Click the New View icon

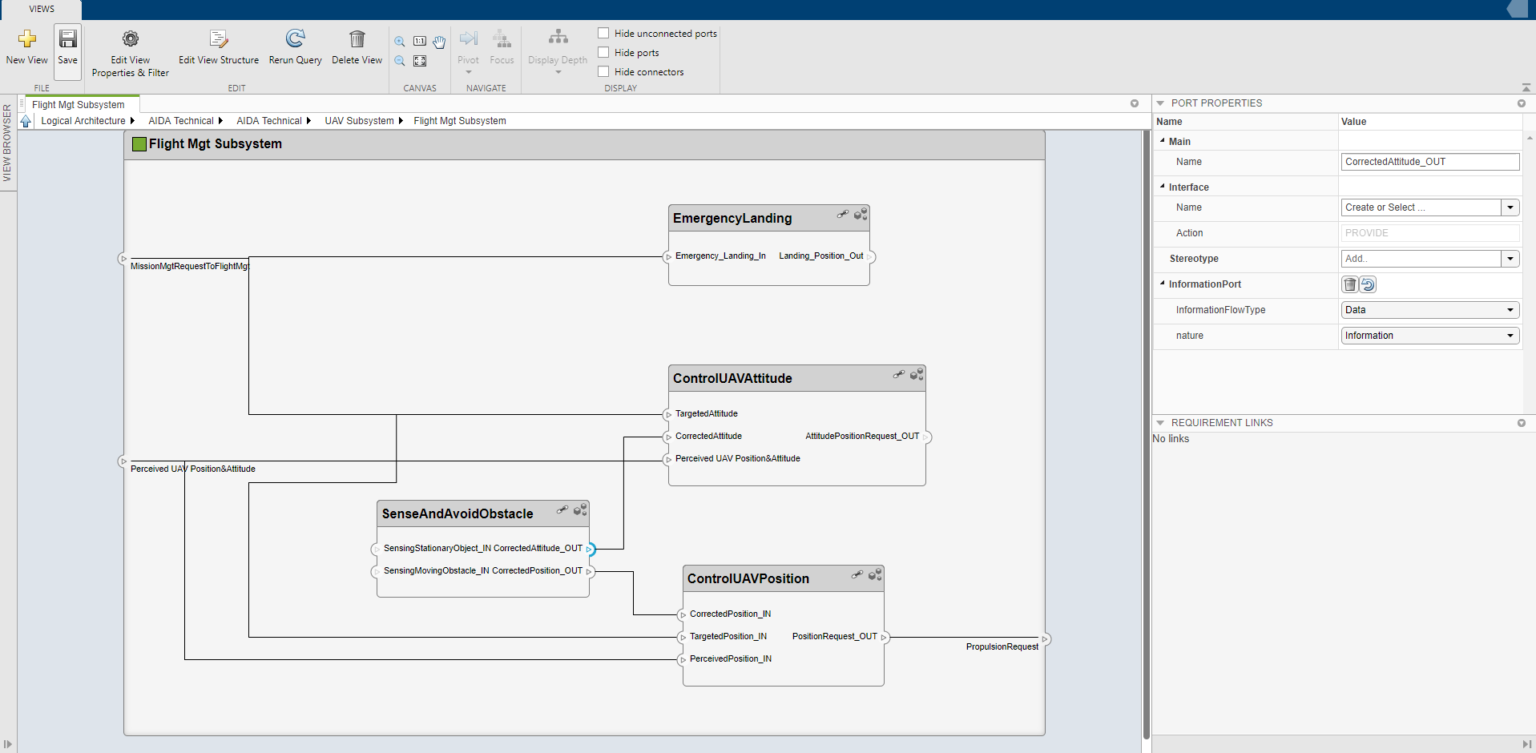point(26,40)
